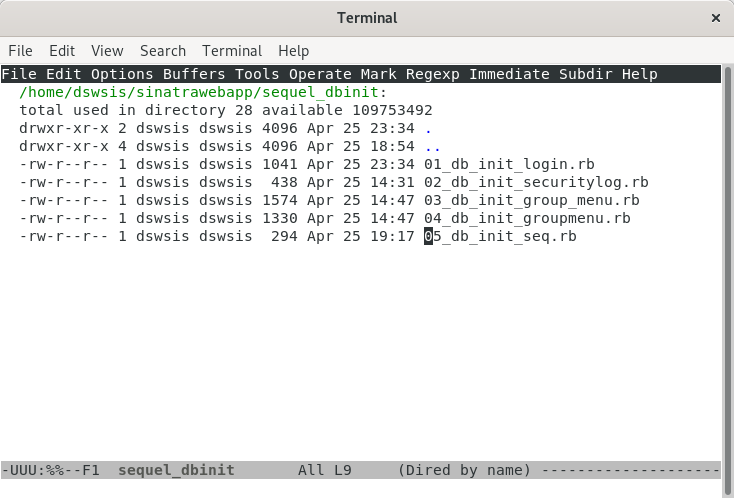This screenshot has width=734, height=498.
Task: Open Emacs Operate menu
Action: pyautogui.click(x=320, y=74)
